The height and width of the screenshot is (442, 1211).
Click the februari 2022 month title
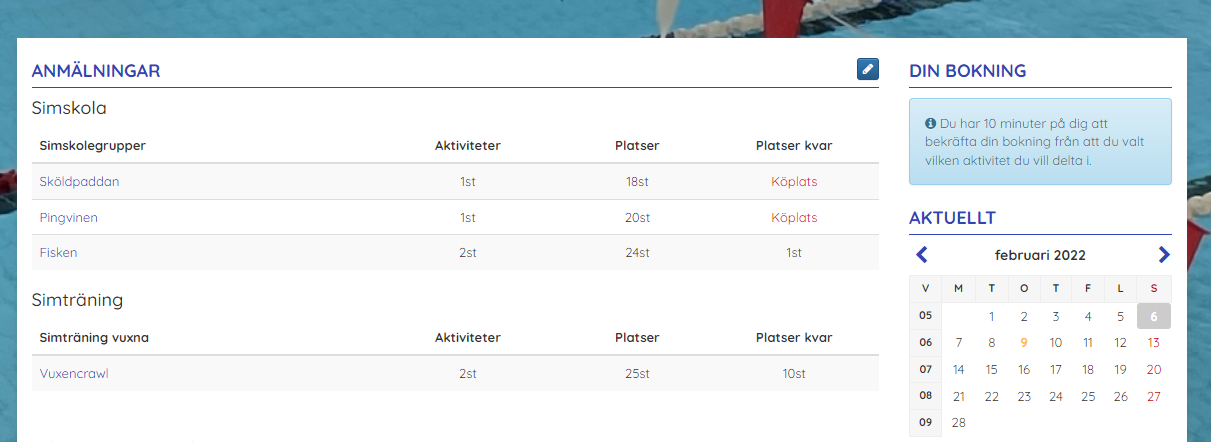click(1040, 255)
